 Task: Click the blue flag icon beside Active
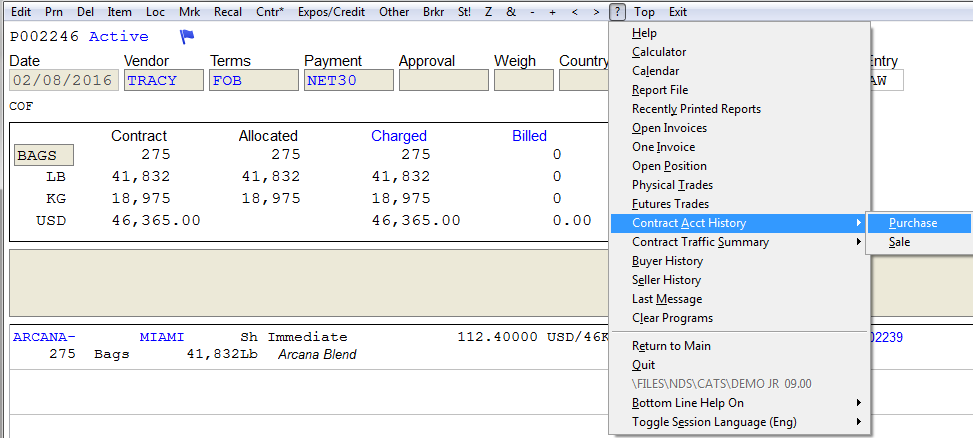pyautogui.click(x=187, y=37)
